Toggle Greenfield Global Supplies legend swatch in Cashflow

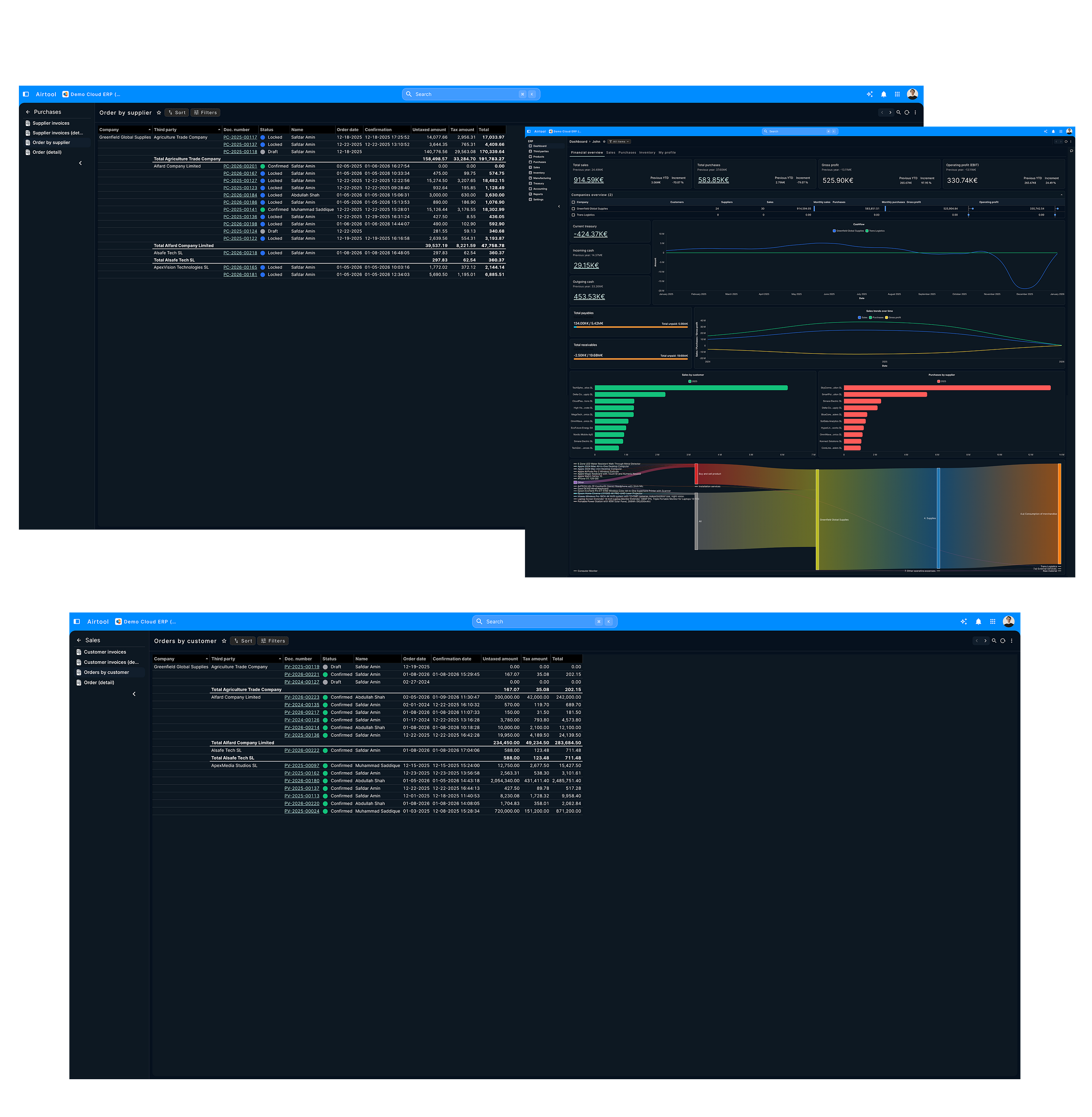pos(834,231)
